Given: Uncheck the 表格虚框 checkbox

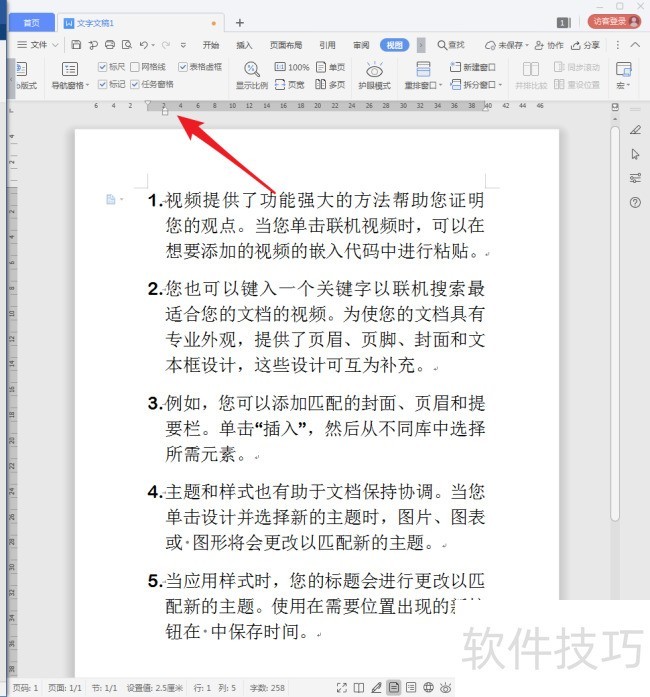Looking at the screenshot, I should click(182, 67).
